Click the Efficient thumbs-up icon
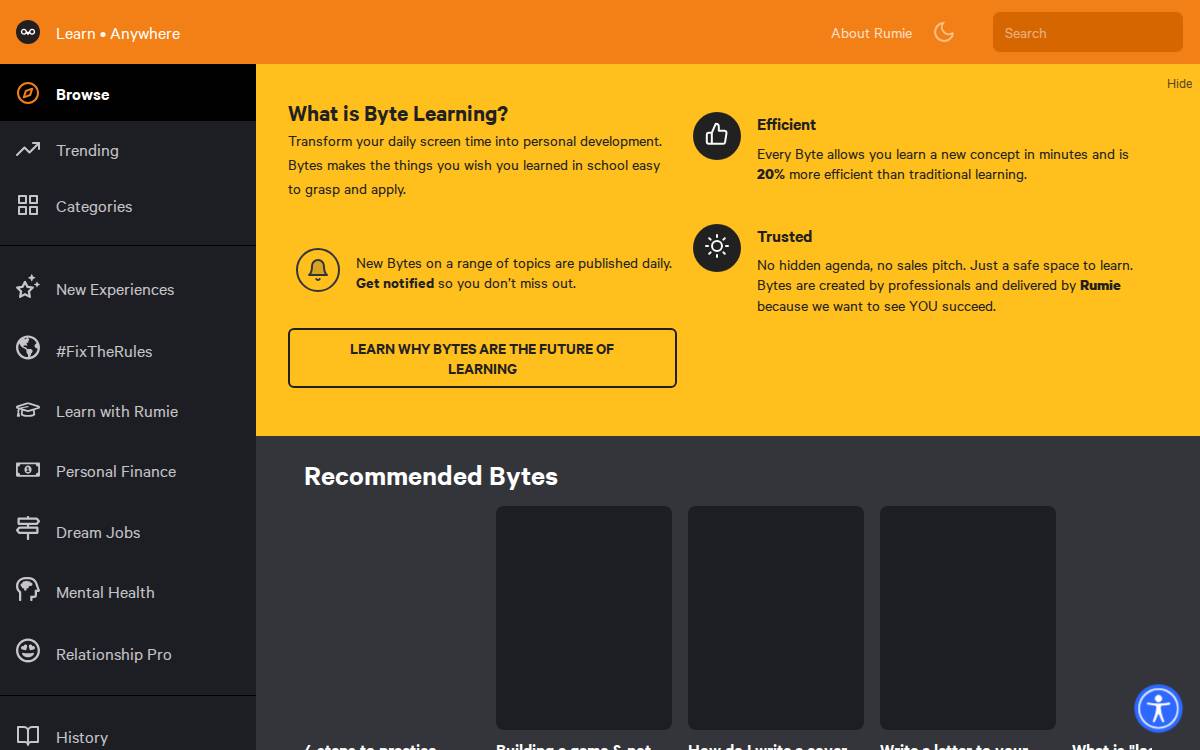The height and width of the screenshot is (750, 1200). [717, 135]
